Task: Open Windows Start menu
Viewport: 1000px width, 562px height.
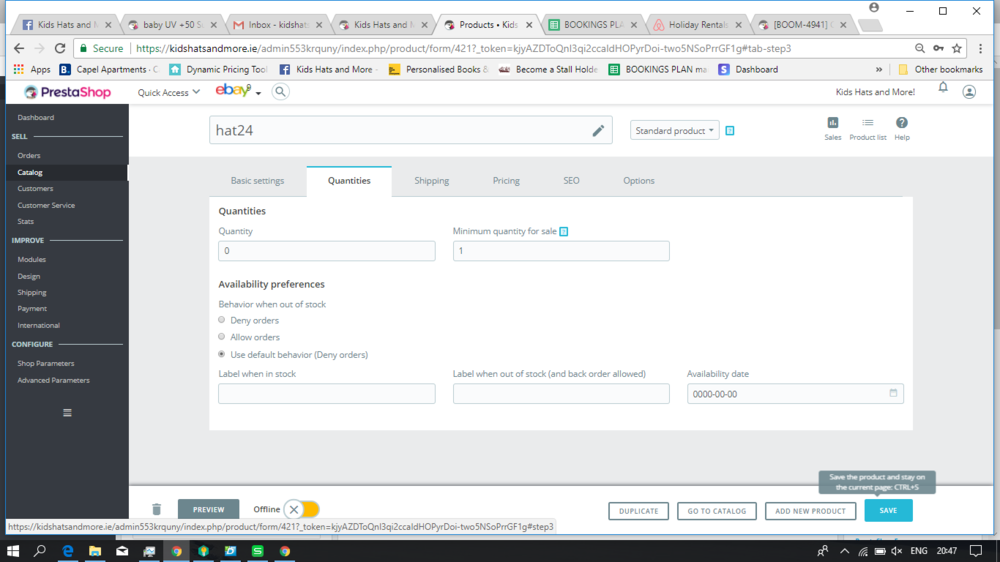Action: point(13,551)
